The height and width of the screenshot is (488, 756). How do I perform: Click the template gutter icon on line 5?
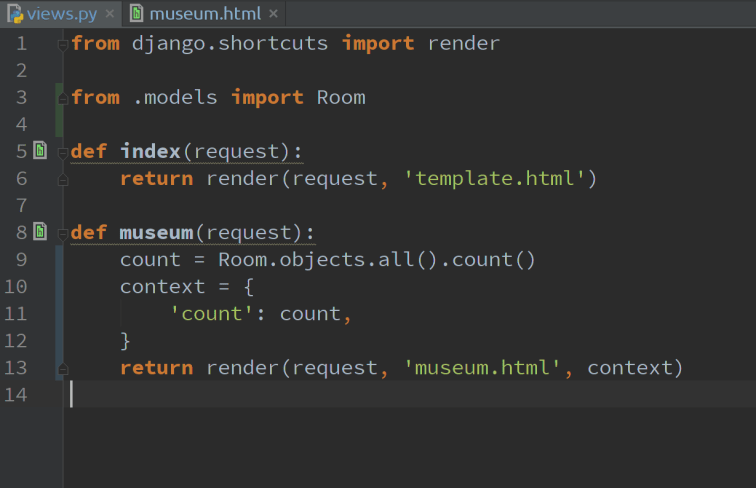point(40,151)
